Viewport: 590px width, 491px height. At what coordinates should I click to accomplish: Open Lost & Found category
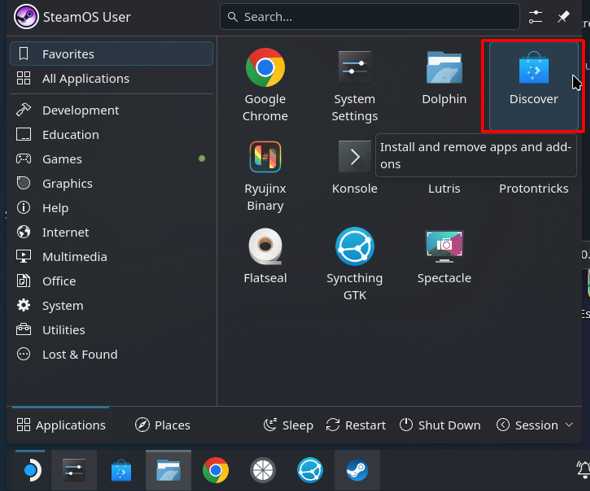[x=112, y=354]
